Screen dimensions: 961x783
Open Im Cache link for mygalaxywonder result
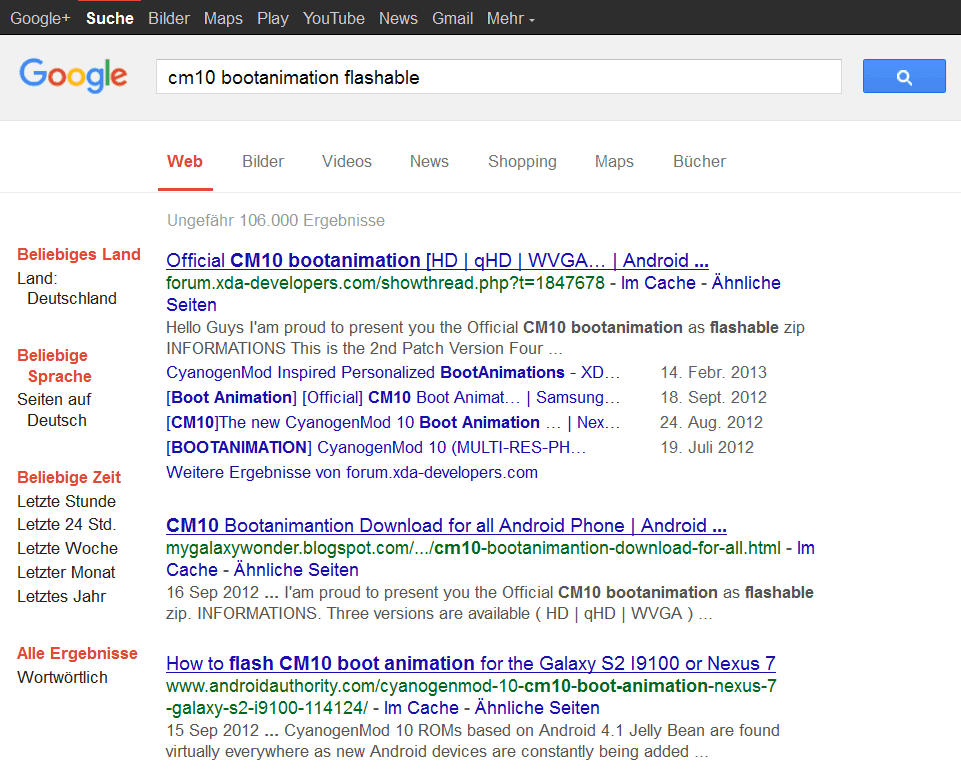[x=490, y=559]
